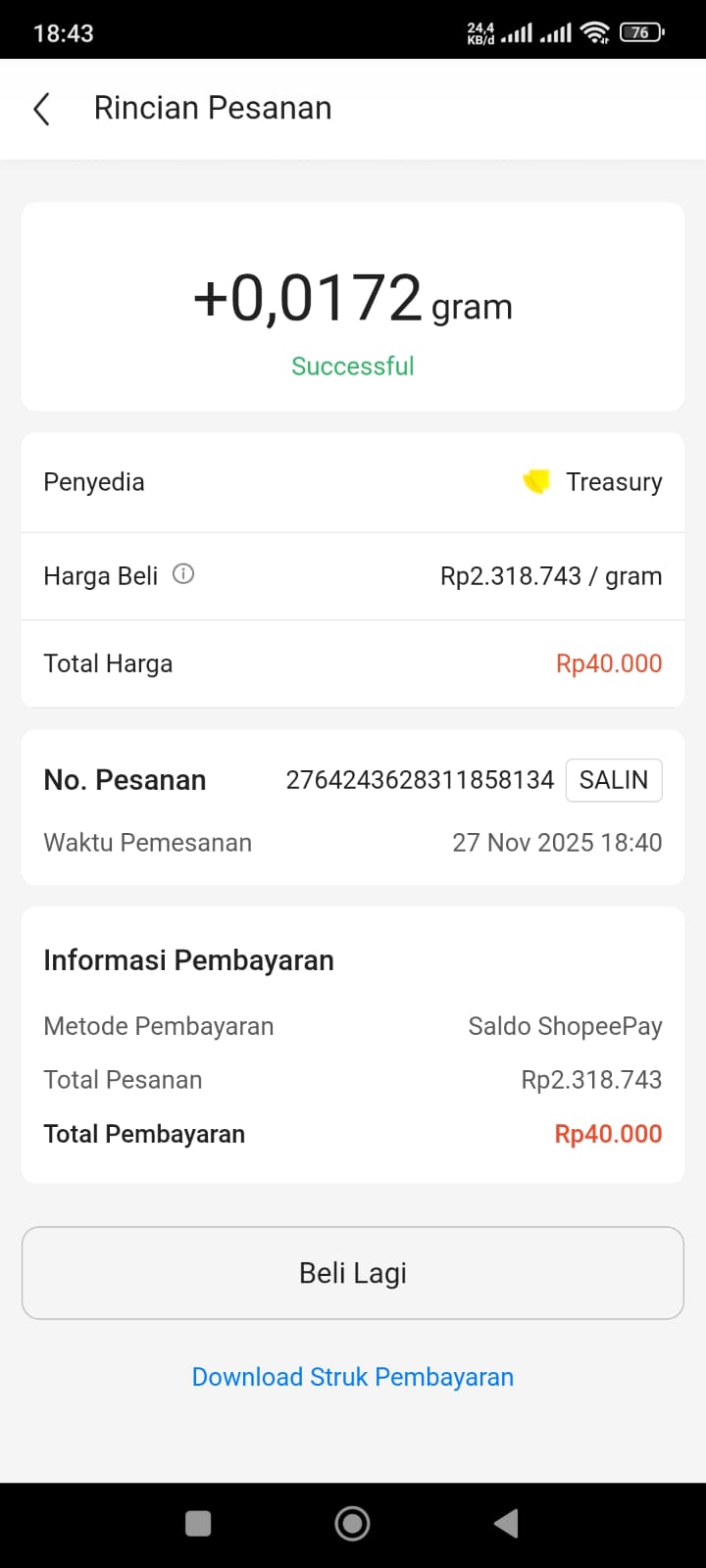Tap the Total Harga Rp40.000 amount
706x1568 pixels.
pos(609,663)
